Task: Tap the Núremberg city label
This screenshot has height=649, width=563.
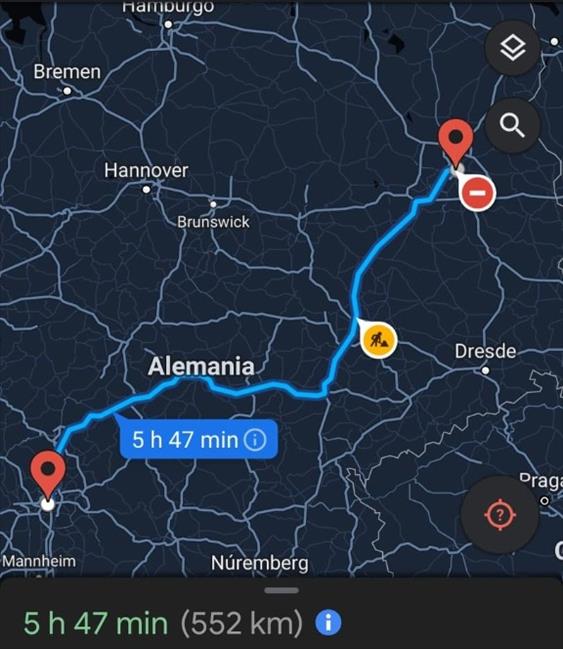Action: click(260, 563)
